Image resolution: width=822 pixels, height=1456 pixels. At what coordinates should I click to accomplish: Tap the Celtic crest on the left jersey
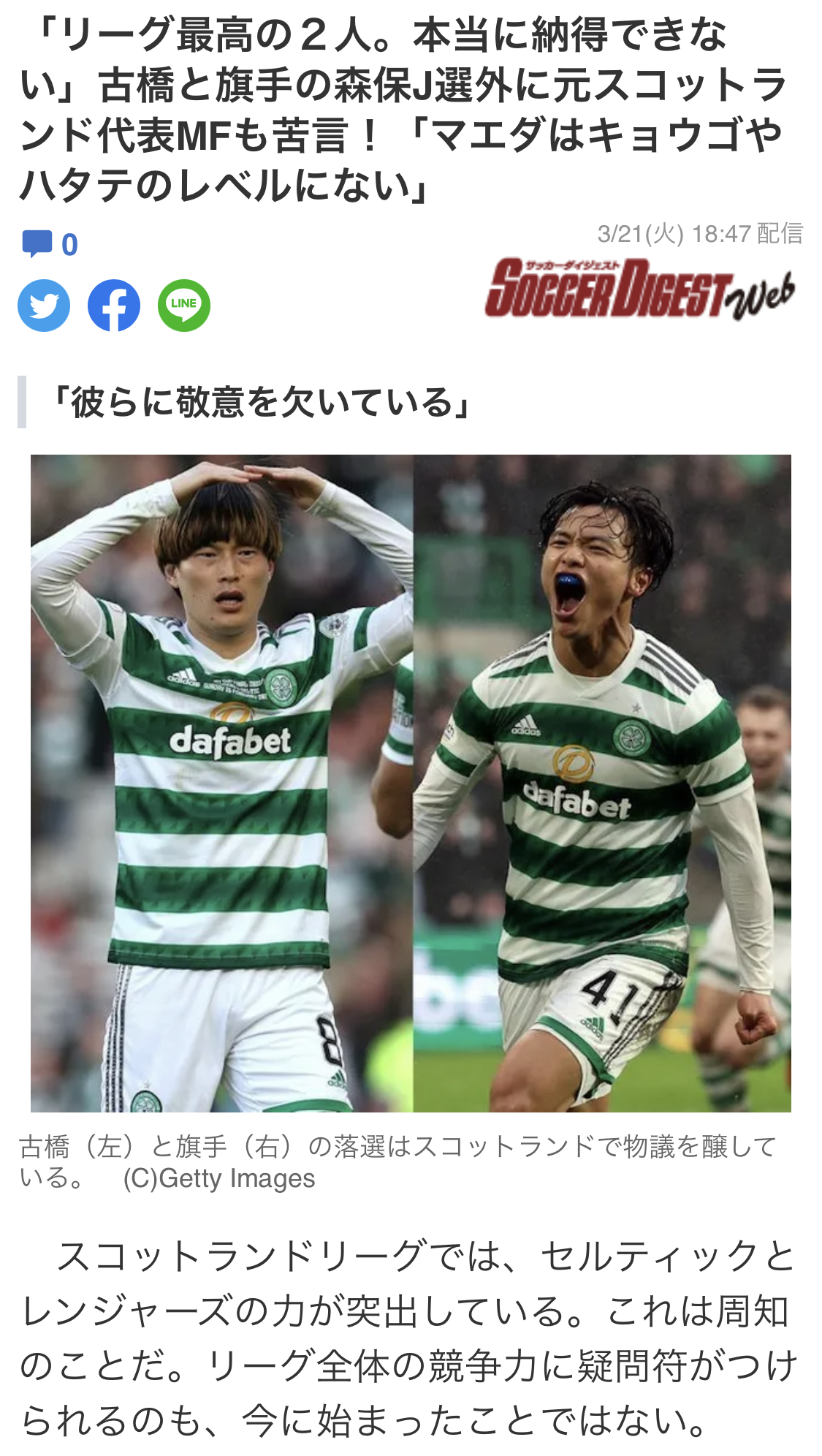pos(280,688)
